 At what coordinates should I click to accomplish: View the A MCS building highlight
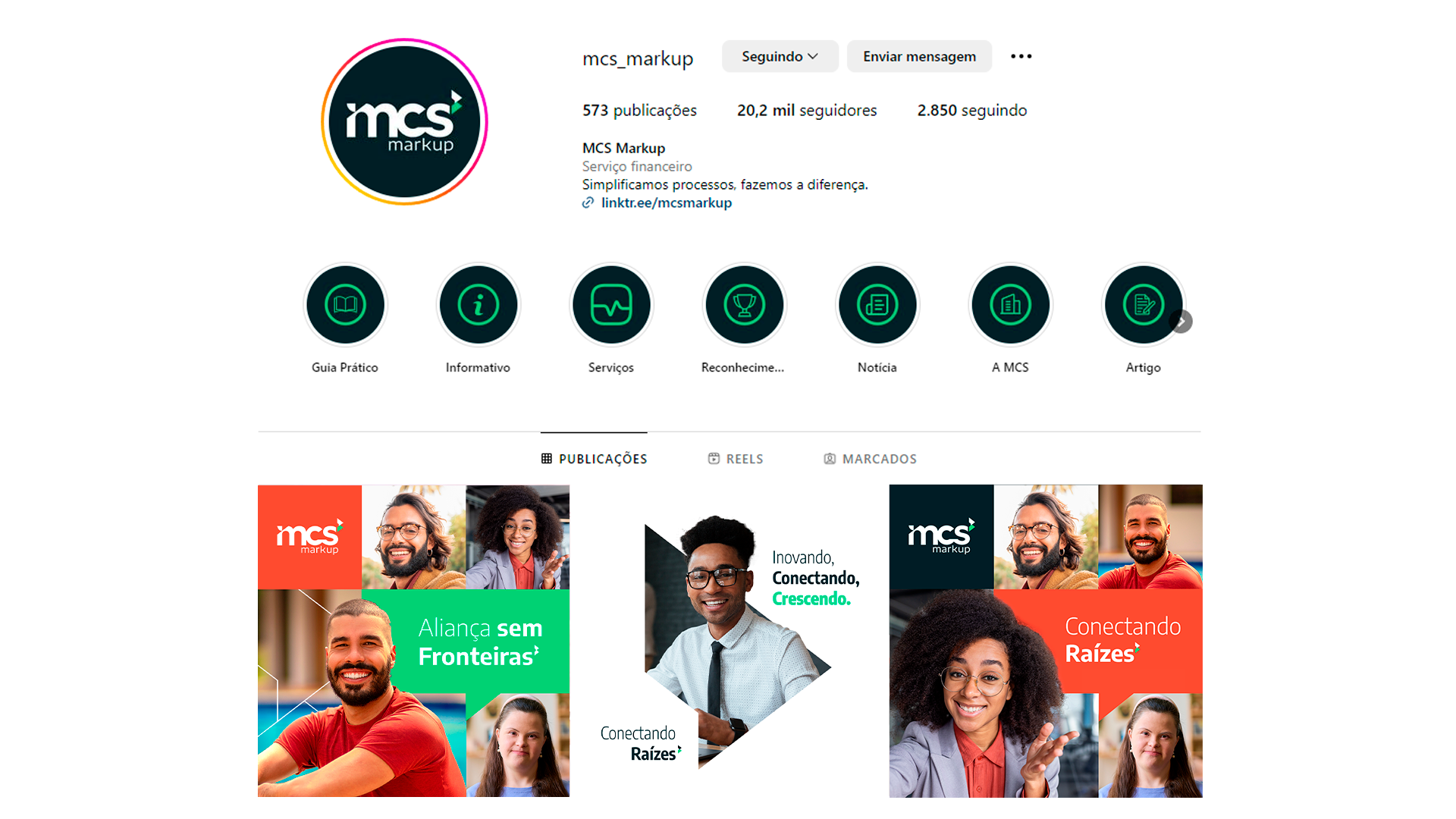1011,305
